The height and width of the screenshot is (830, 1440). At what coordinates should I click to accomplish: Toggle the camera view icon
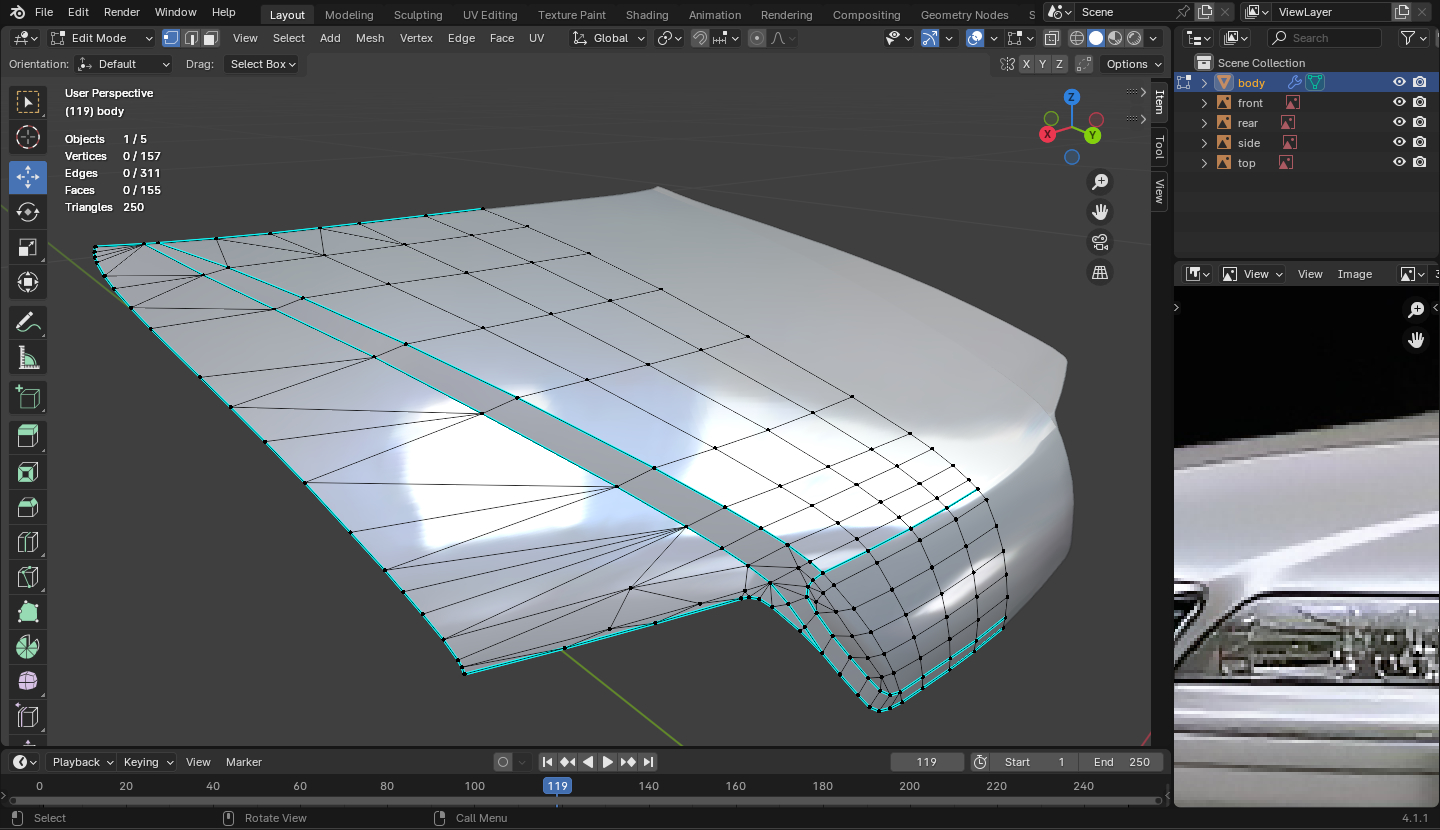[1100, 242]
